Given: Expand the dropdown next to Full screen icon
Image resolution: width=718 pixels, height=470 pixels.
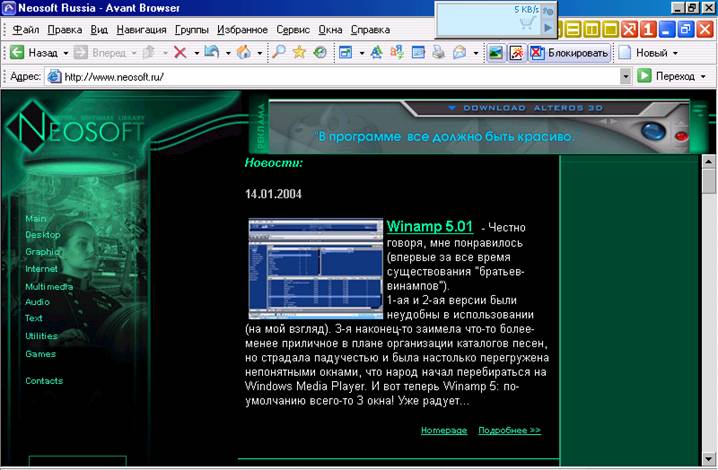Looking at the screenshot, I should coord(362,53).
